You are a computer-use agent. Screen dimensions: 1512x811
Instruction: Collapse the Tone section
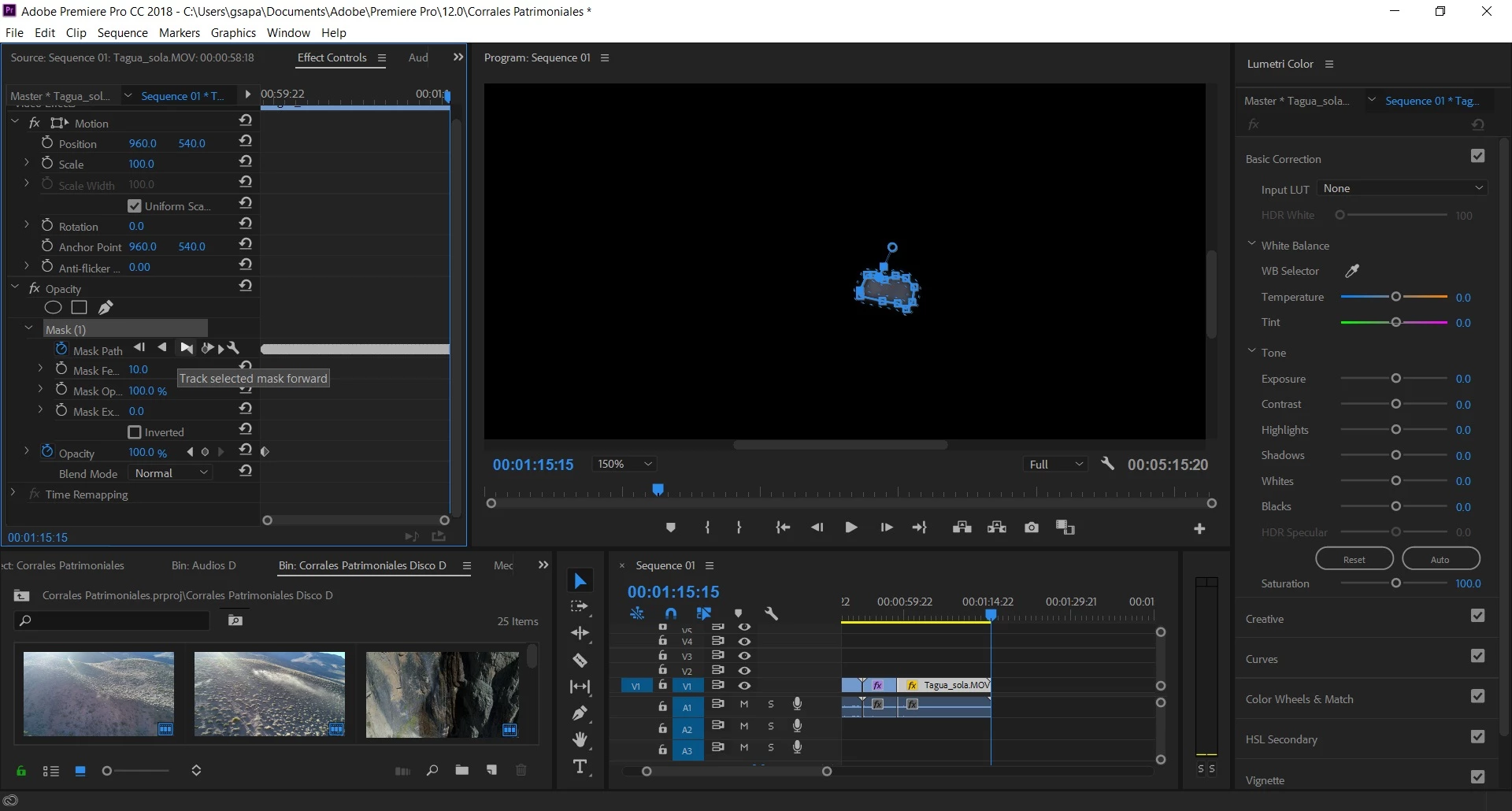1251,351
